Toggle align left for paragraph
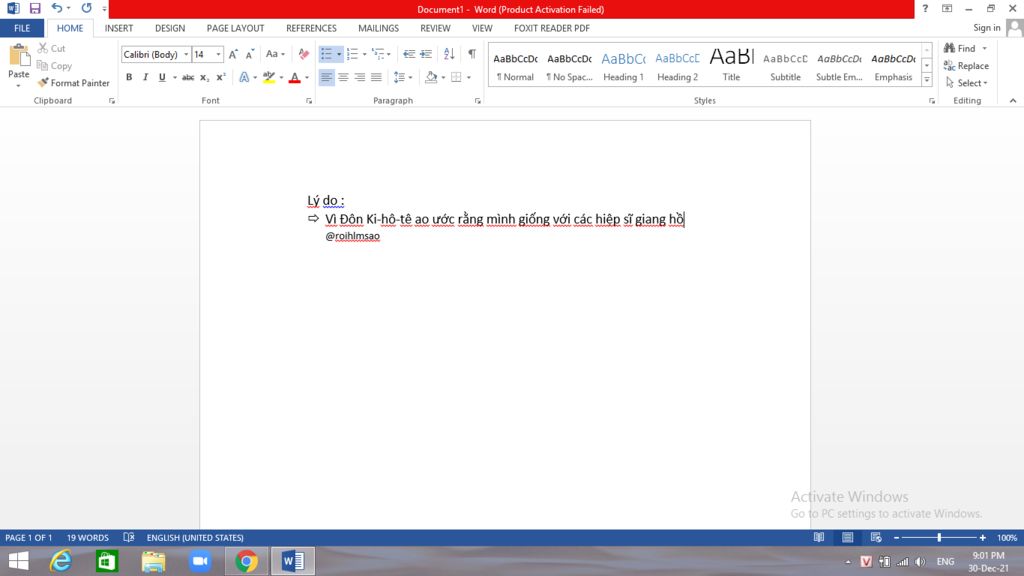This screenshot has height=576, width=1024. (326, 77)
